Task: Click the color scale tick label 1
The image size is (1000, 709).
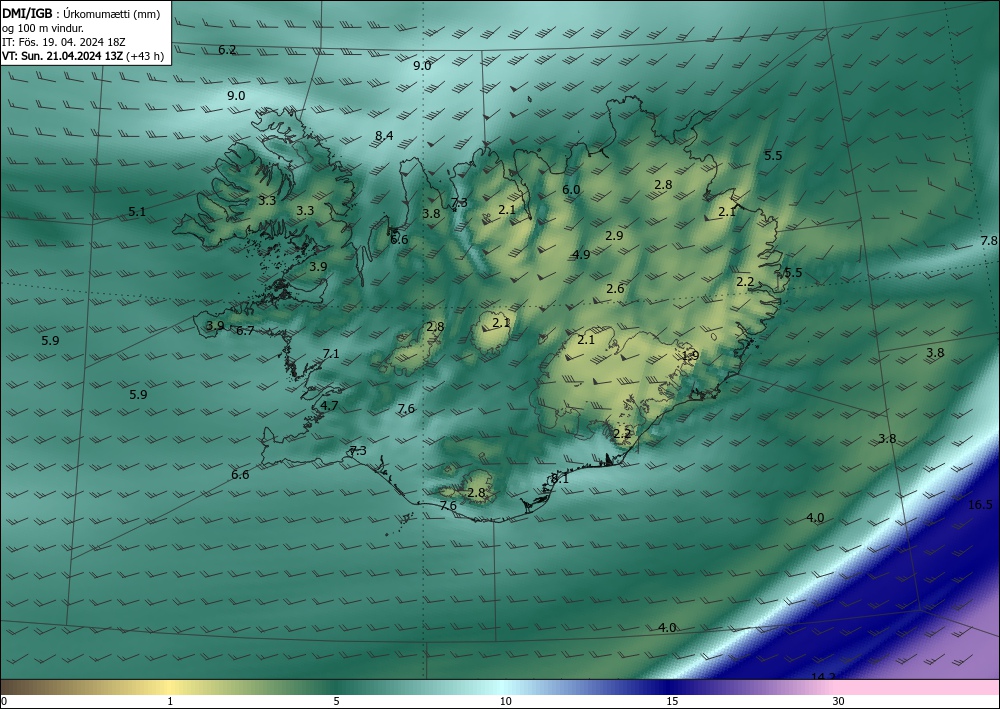Action: [x=170, y=701]
